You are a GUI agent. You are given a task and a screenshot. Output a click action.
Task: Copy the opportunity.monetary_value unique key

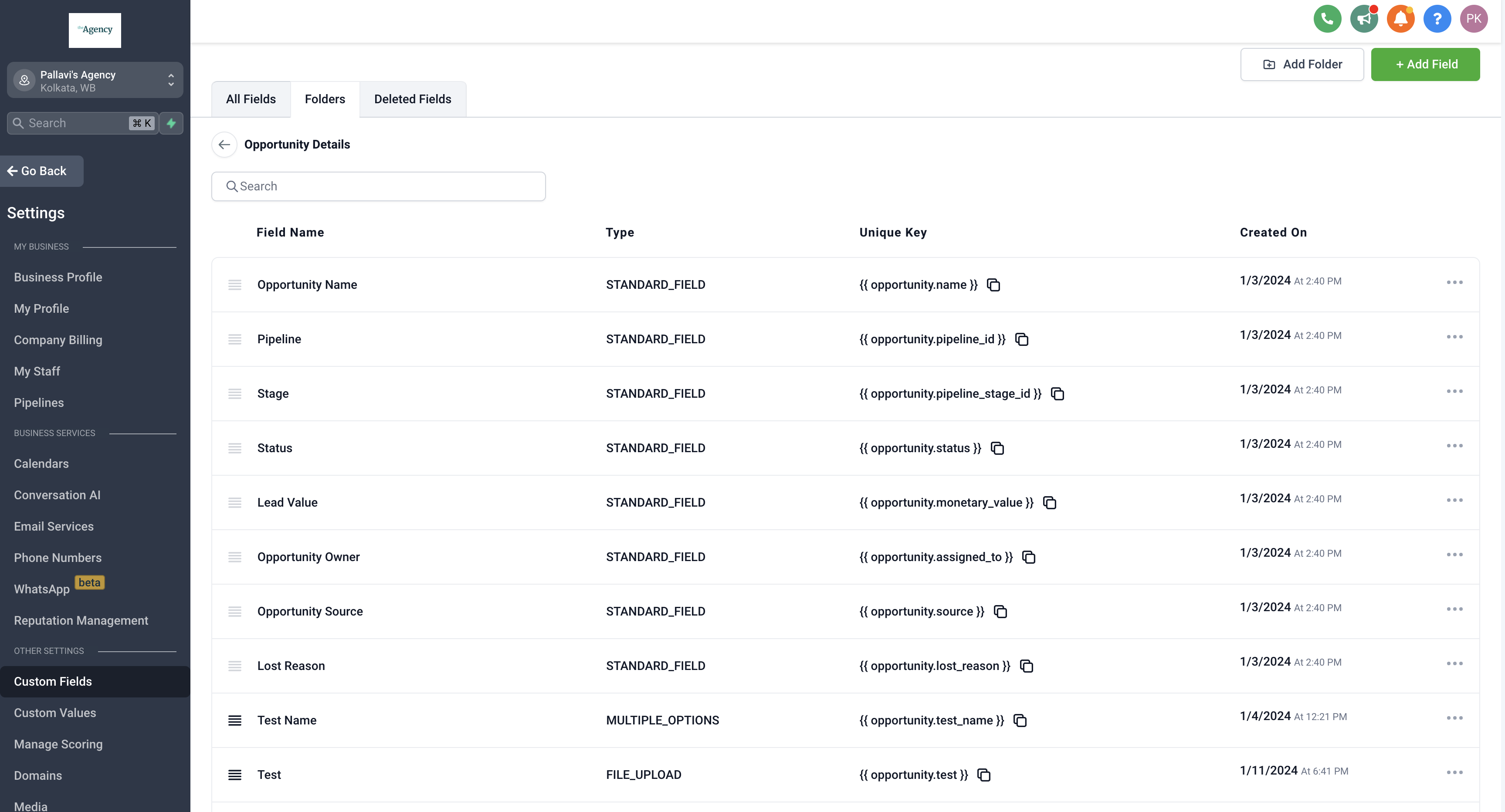[1049, 503]
